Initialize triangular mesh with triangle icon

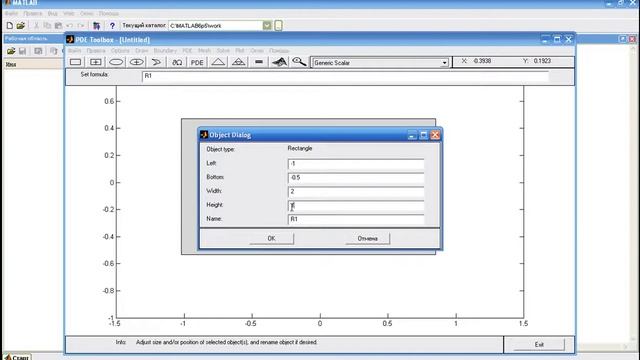[218, 62]
